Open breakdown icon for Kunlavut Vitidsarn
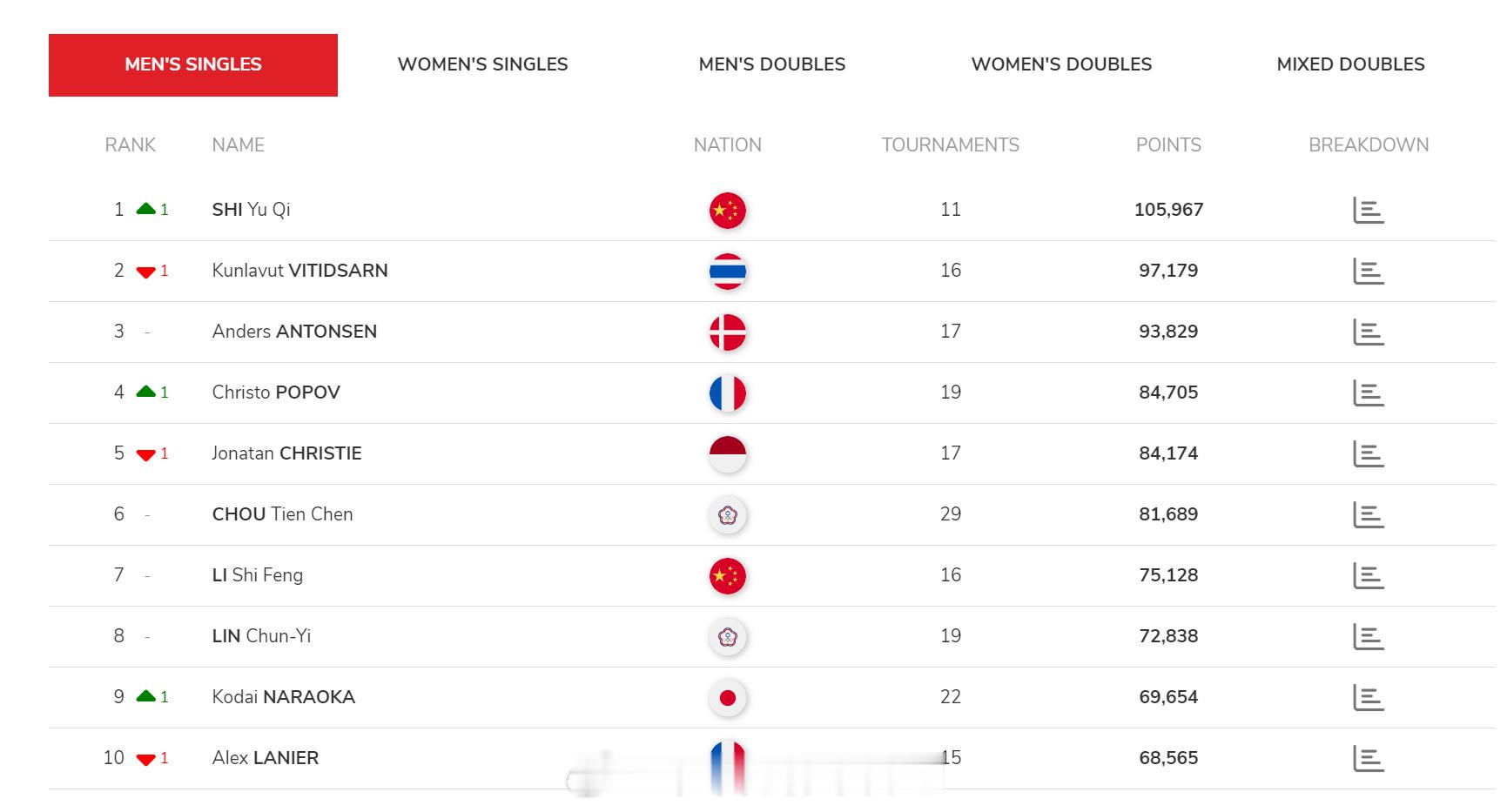This screenshot has height=812, width=1507. tap(1368, 272)
